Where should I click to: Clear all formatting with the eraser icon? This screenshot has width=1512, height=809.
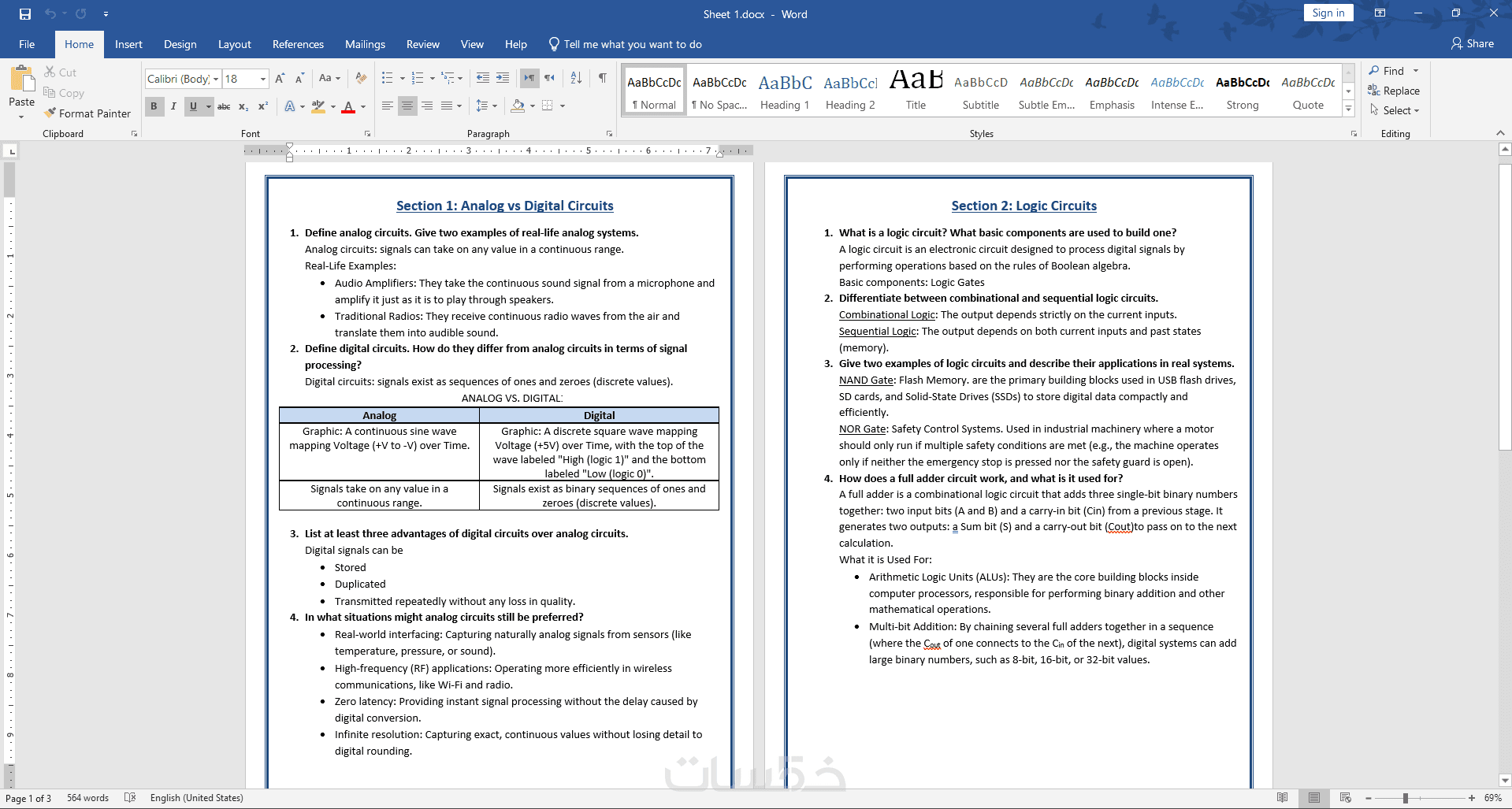pos(361,78)
